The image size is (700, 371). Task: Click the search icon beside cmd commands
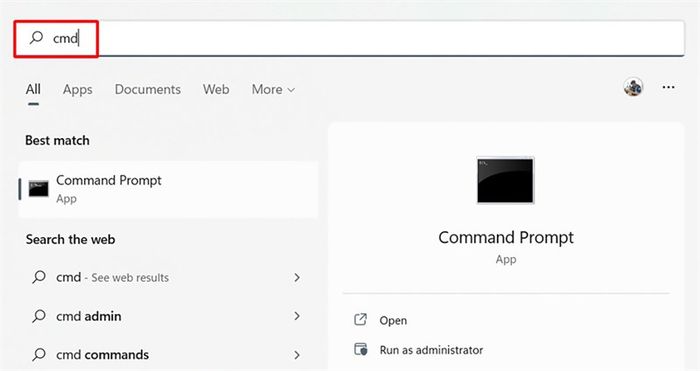[39, 354]
